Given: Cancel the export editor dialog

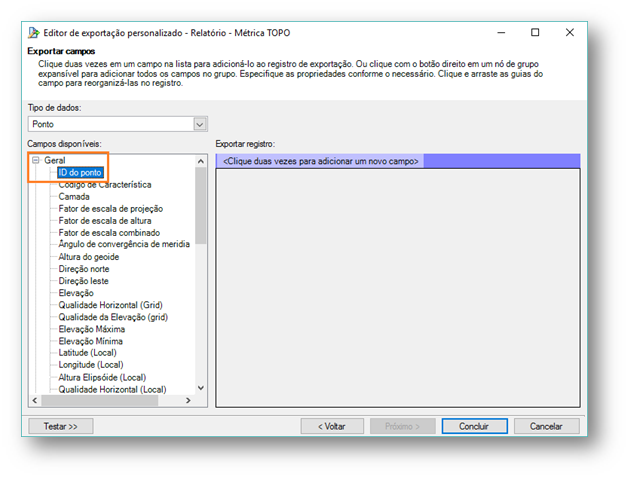Looking at the screenshot, I should [545, 426].
